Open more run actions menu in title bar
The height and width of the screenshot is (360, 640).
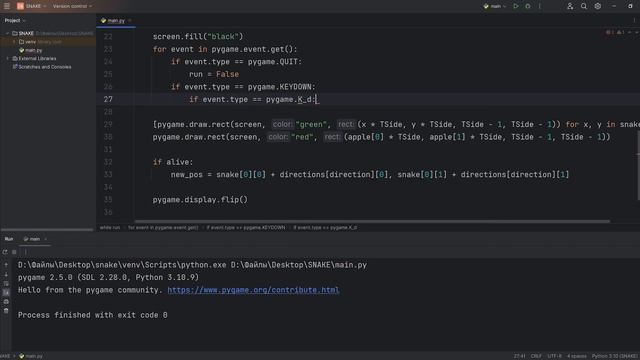tap(540, 6)
